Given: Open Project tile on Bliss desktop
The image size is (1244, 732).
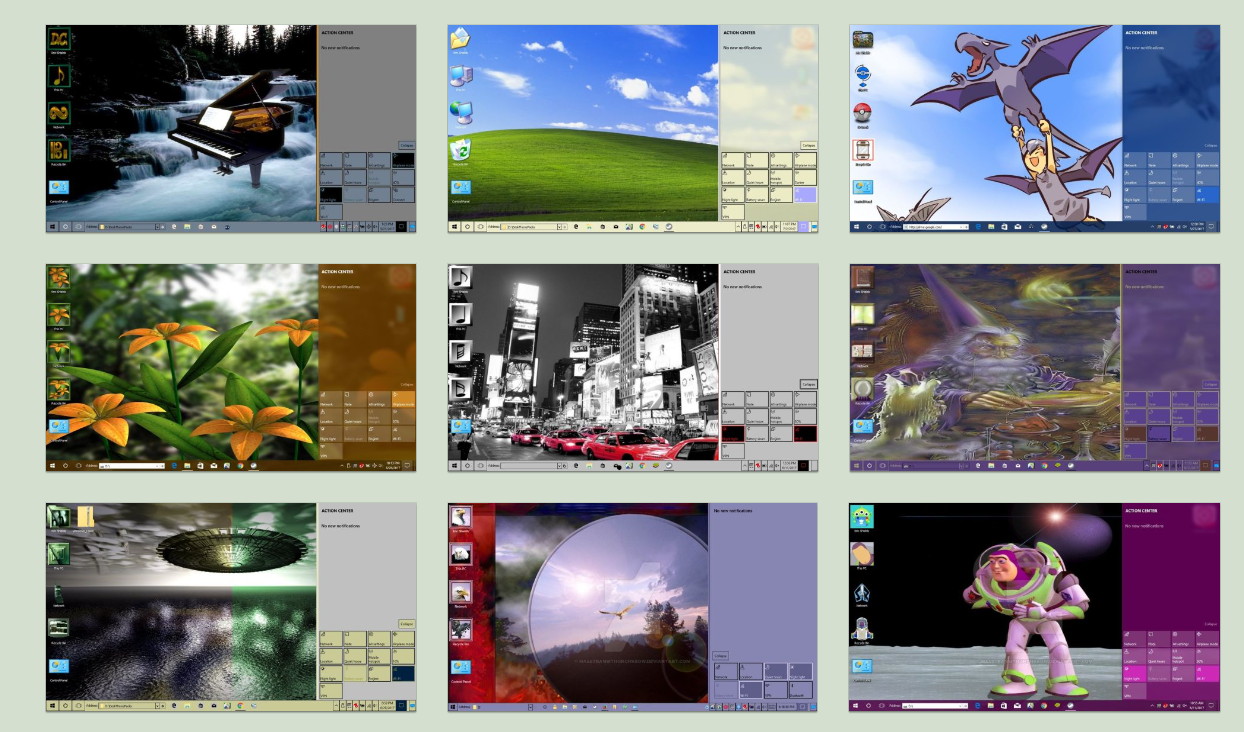Looking at the screenshot, I should [781, 195].
